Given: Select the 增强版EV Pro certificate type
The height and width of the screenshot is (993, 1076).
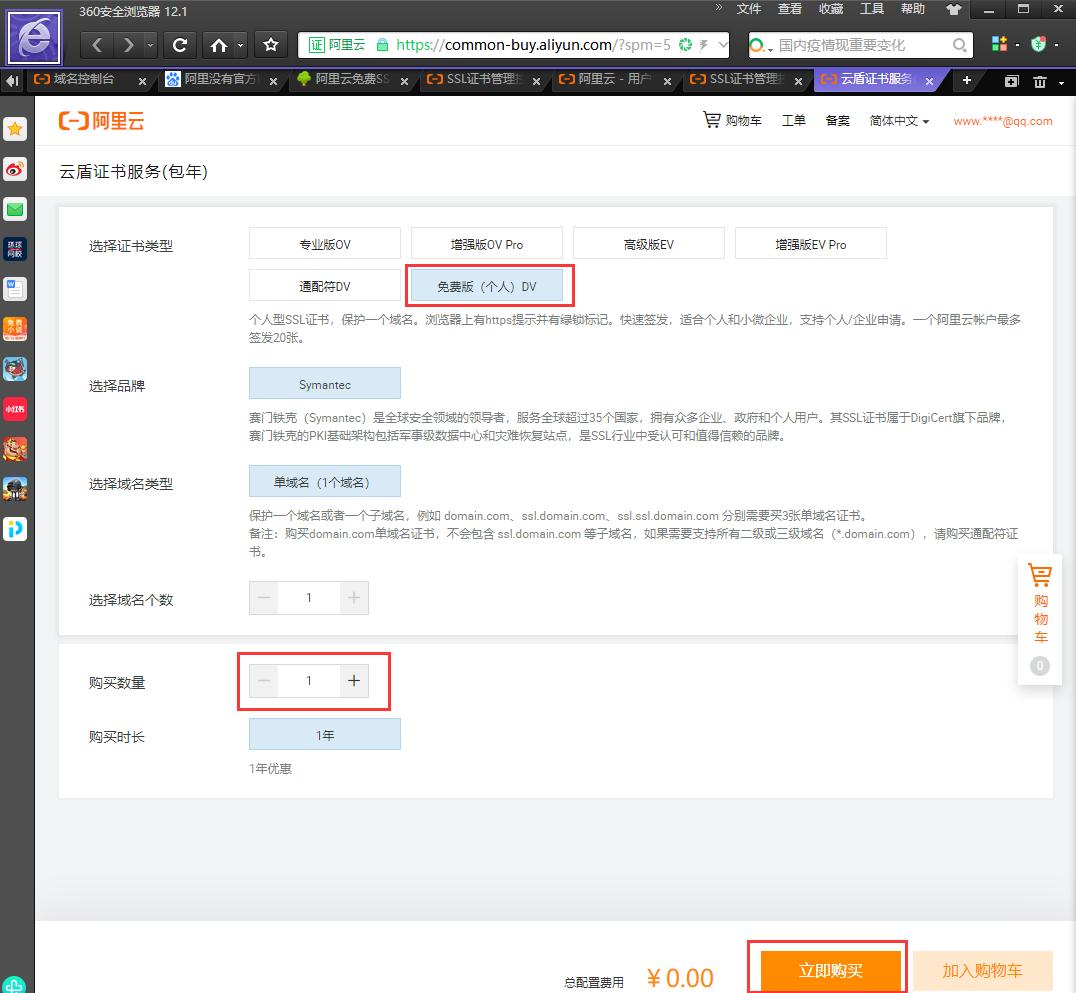Looking at the screenshot, I should click(811, 242).
